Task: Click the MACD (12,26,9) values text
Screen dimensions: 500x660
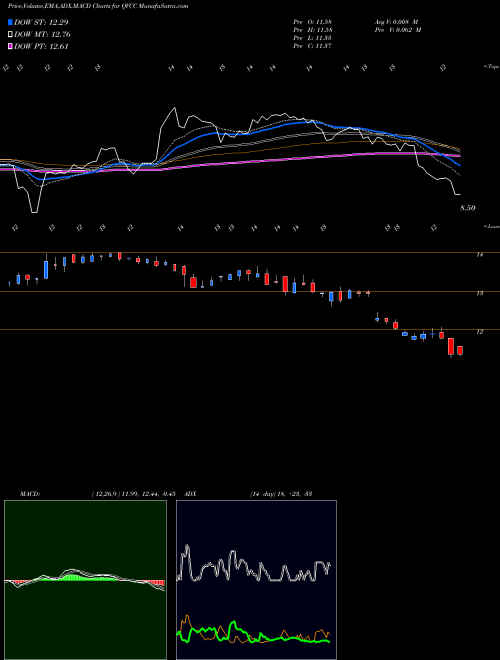Action: click(133, 494)
